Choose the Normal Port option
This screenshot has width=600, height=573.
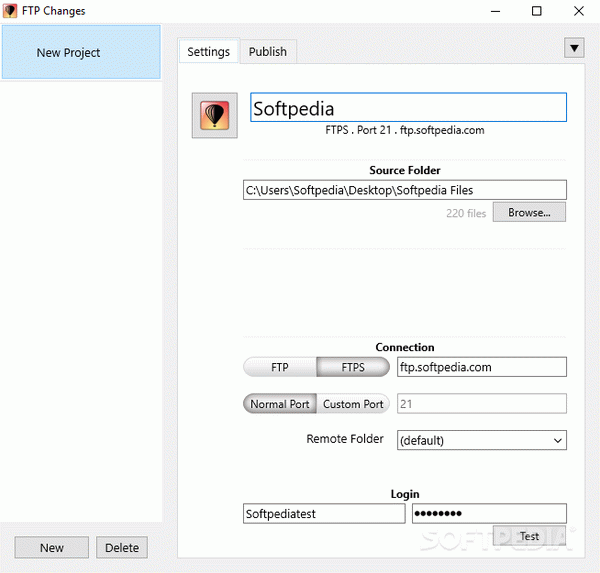(280, 404)
